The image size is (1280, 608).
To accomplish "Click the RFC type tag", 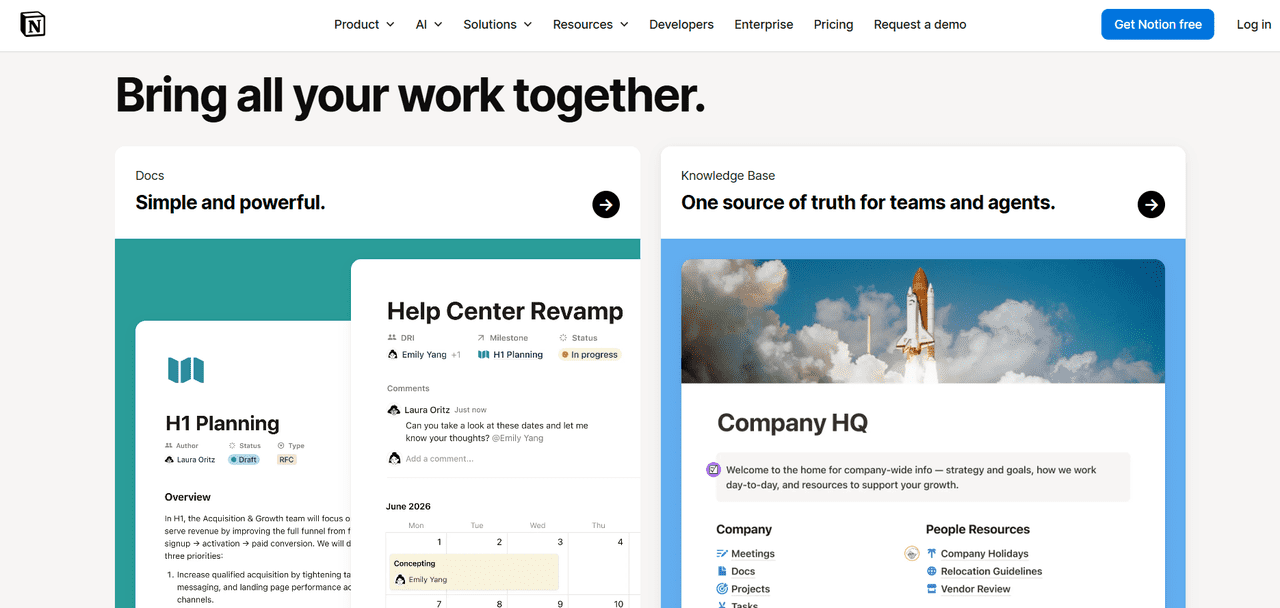I will click(x=287, y=459).
